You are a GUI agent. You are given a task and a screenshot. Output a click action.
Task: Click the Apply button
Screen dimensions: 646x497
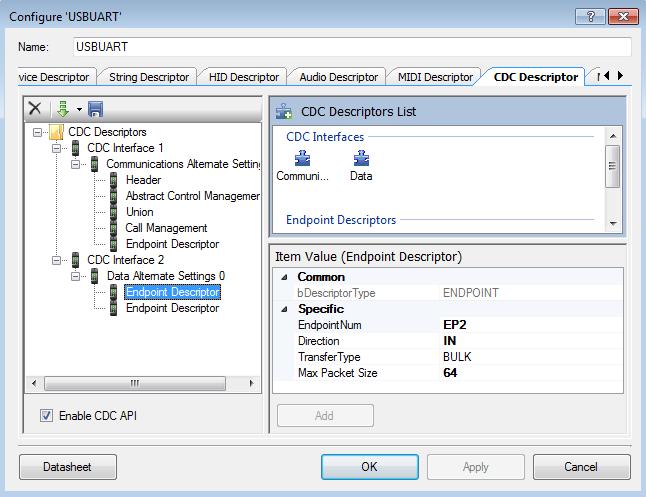[475, 467]
